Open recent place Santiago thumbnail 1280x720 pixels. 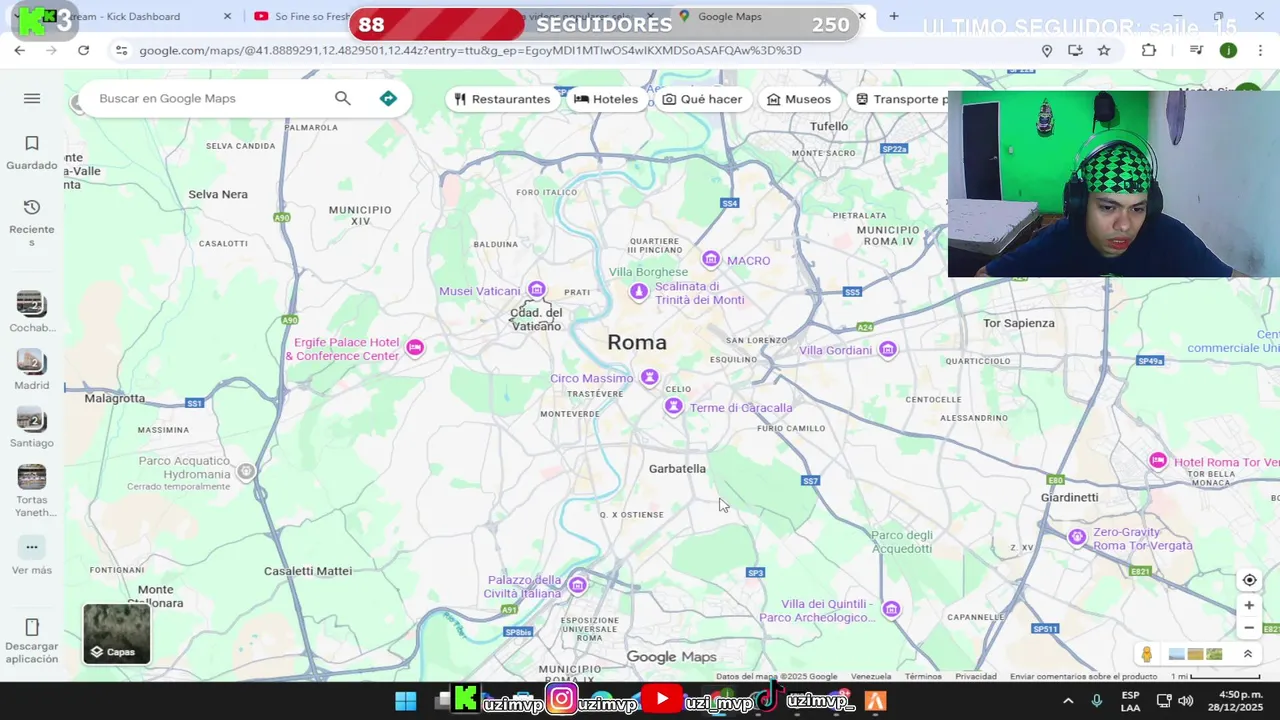[32, 419]
